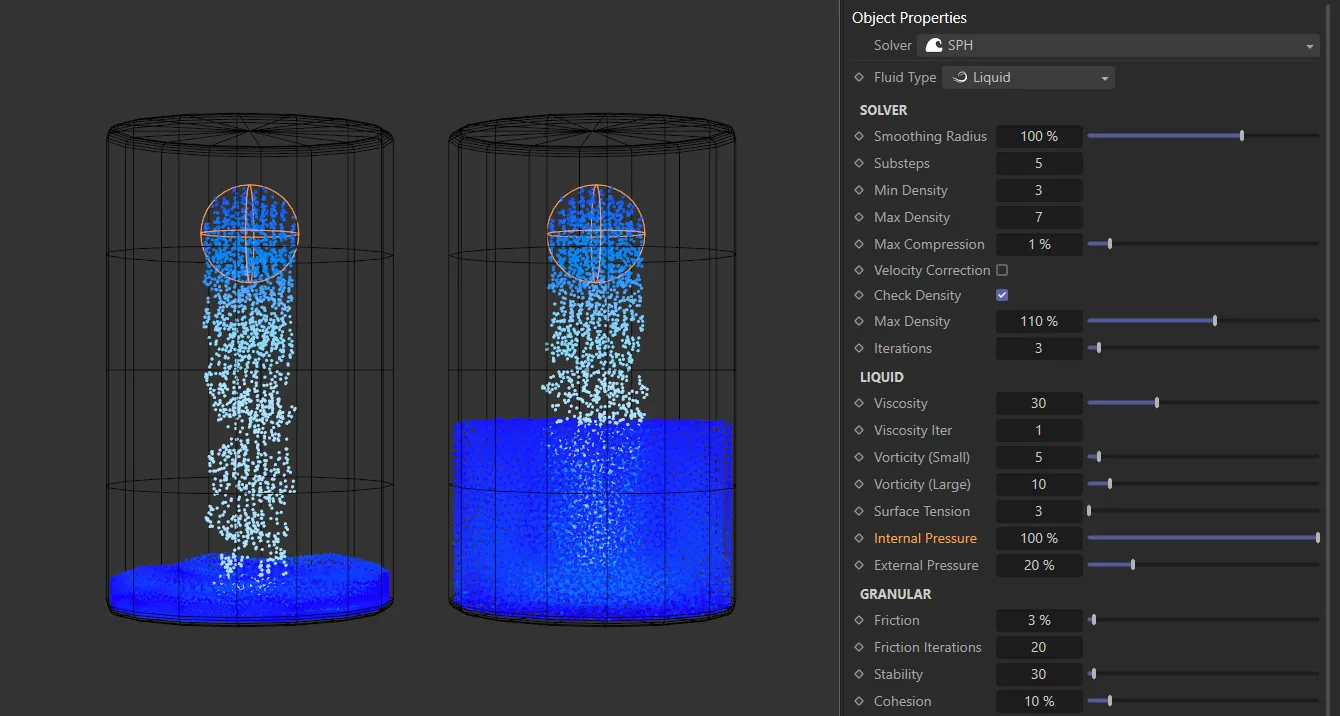Screen dimensions: 1340x716
Task: Click the keyframe diamond beside Cohesion
Action: (x=860, y=701)
